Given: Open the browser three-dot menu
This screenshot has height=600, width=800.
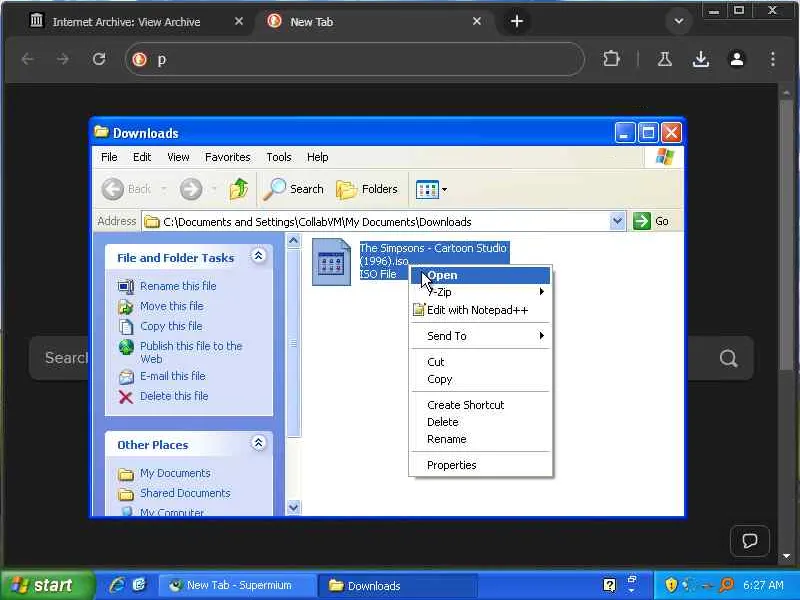Looking at the screenshot, I should click(773, 59).
